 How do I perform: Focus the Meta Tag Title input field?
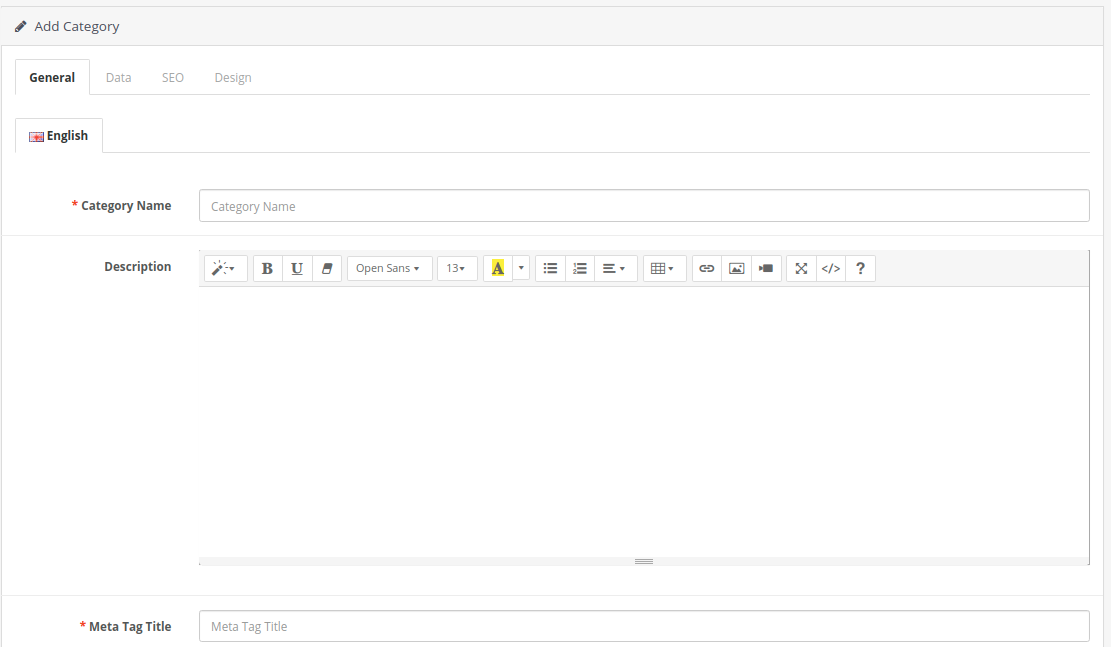coord(644,626)
